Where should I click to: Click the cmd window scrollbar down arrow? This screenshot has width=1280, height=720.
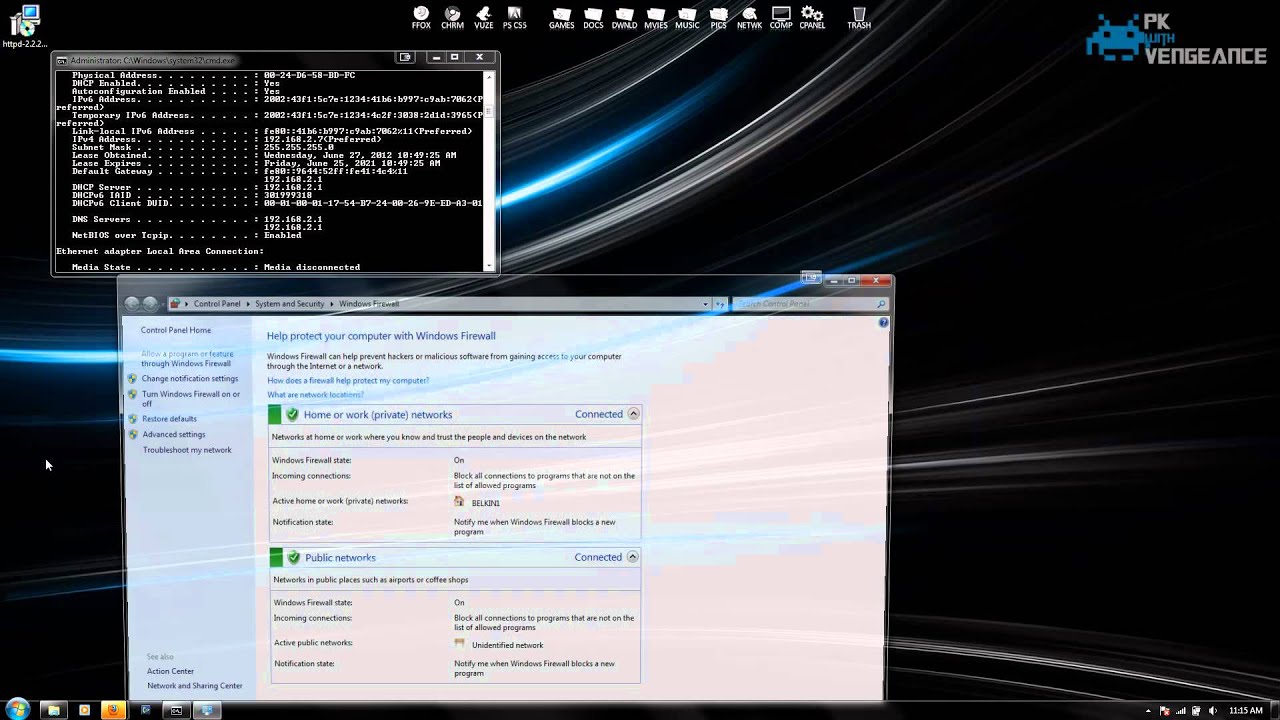click(489, 266)
